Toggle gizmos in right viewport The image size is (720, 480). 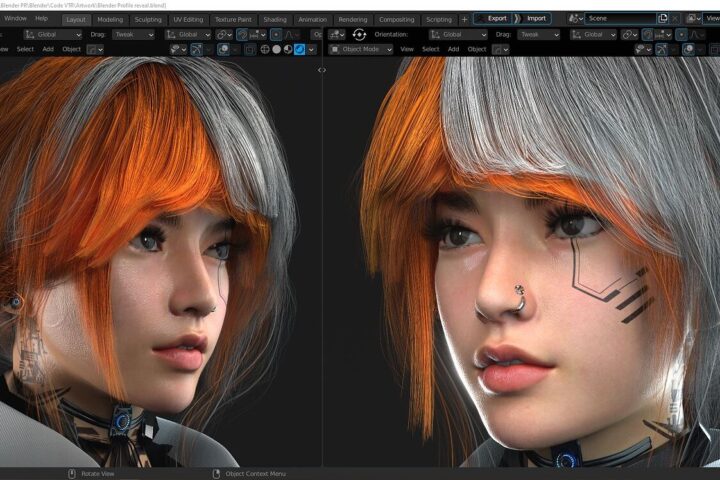click(x=662, y=49)
